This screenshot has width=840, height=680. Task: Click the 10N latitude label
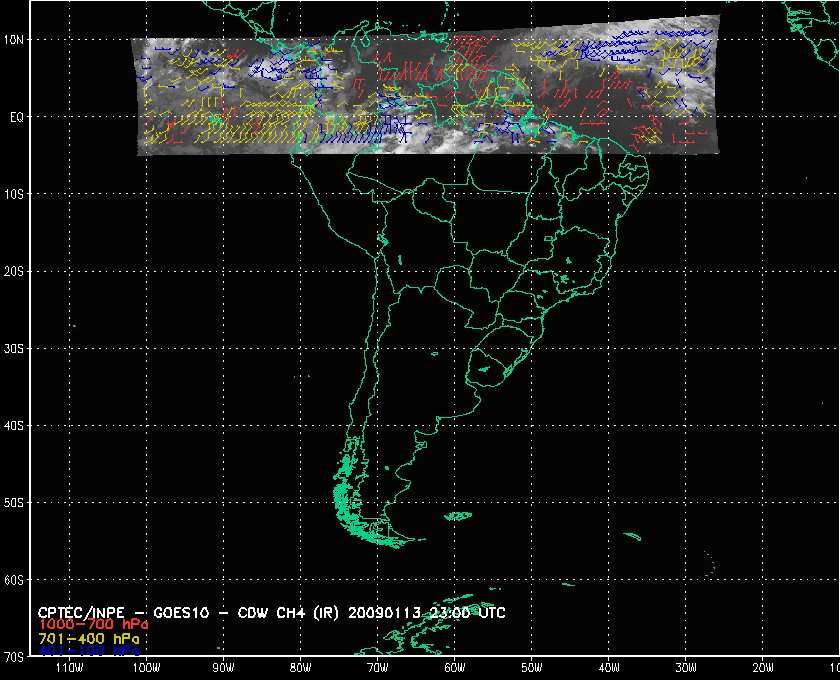[14, 40]
